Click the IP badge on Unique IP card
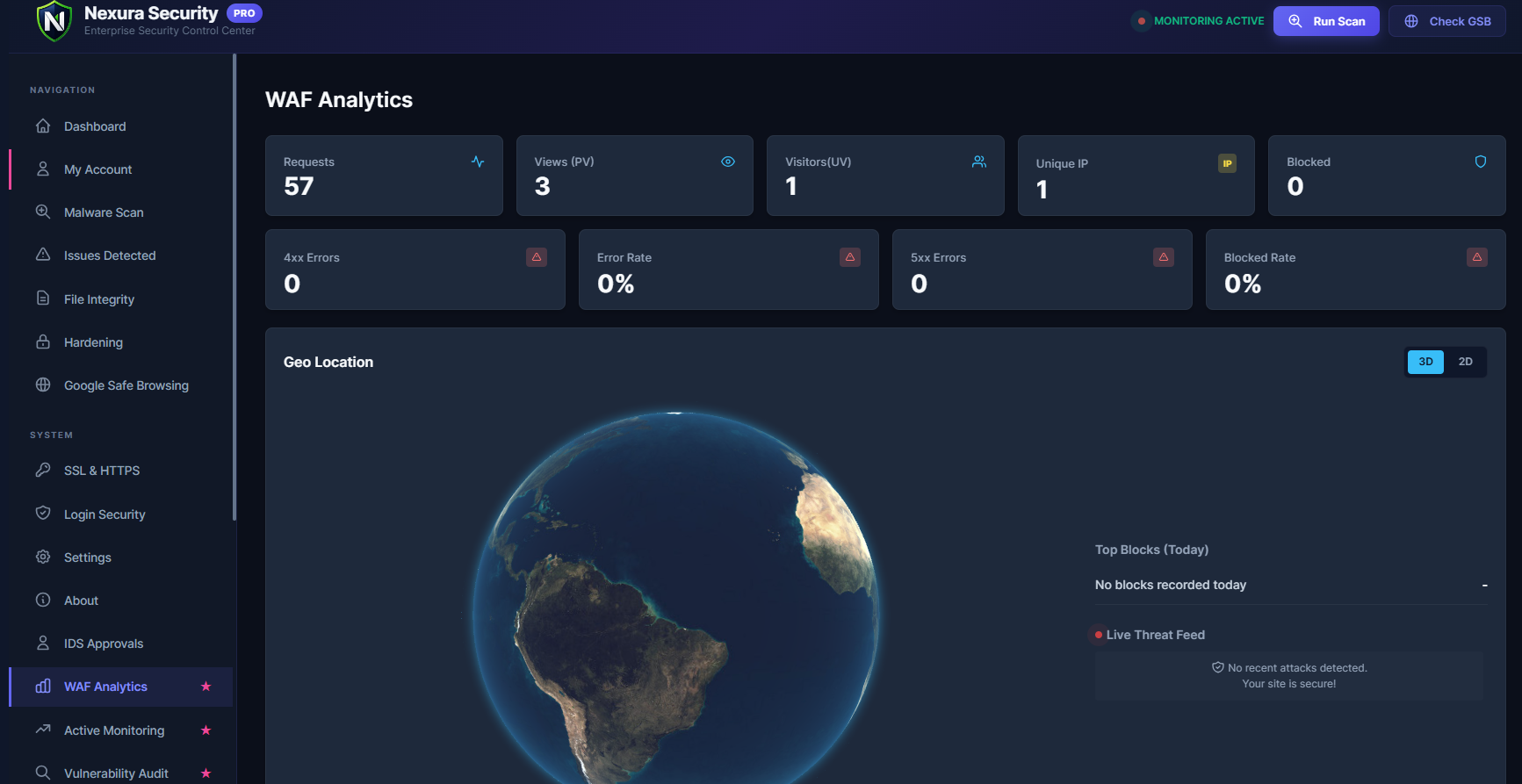Screen dimensions: 1522x784 coord(1228,163)
